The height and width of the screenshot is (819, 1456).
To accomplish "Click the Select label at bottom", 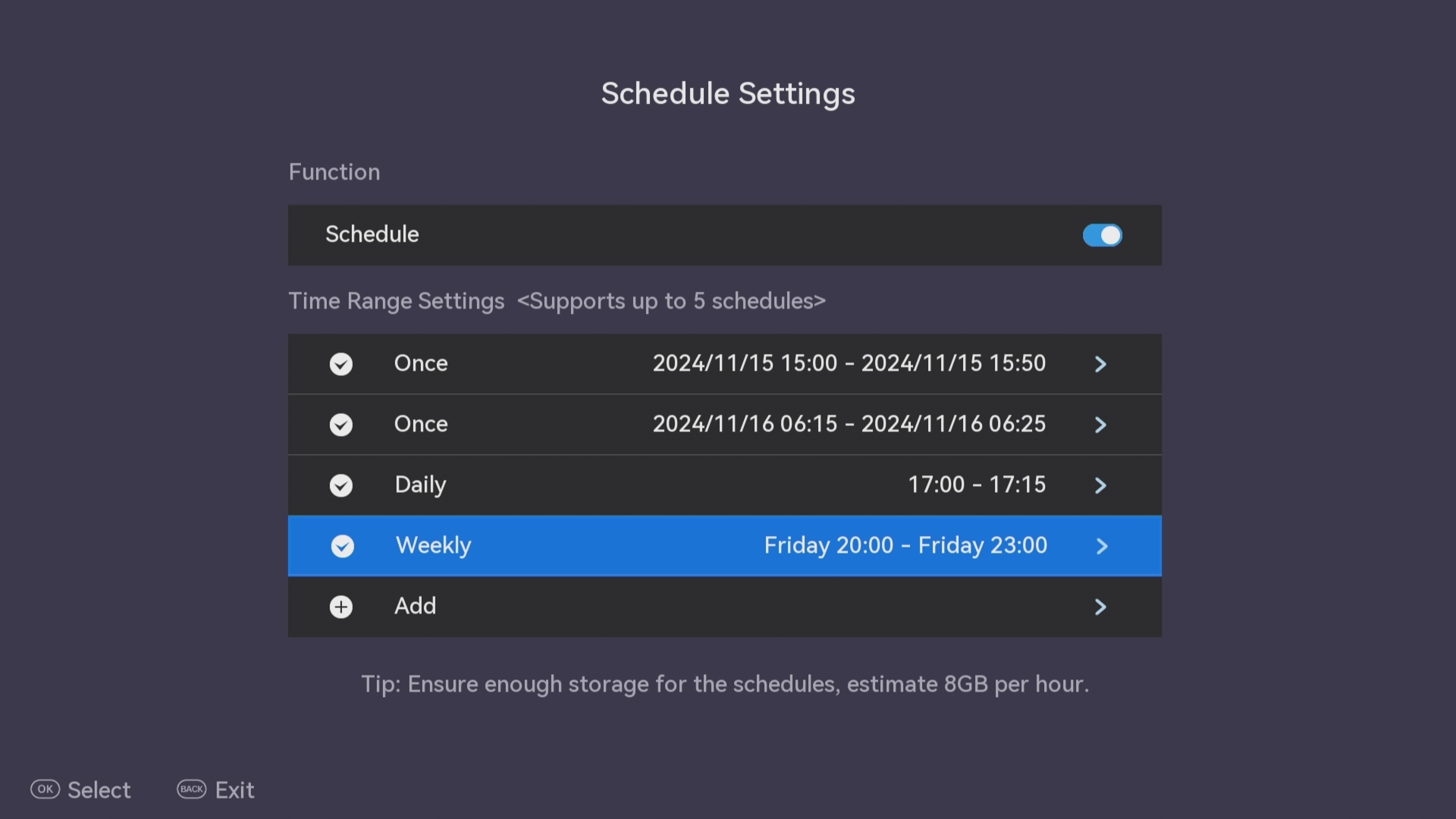I will (x=99, y=790).
